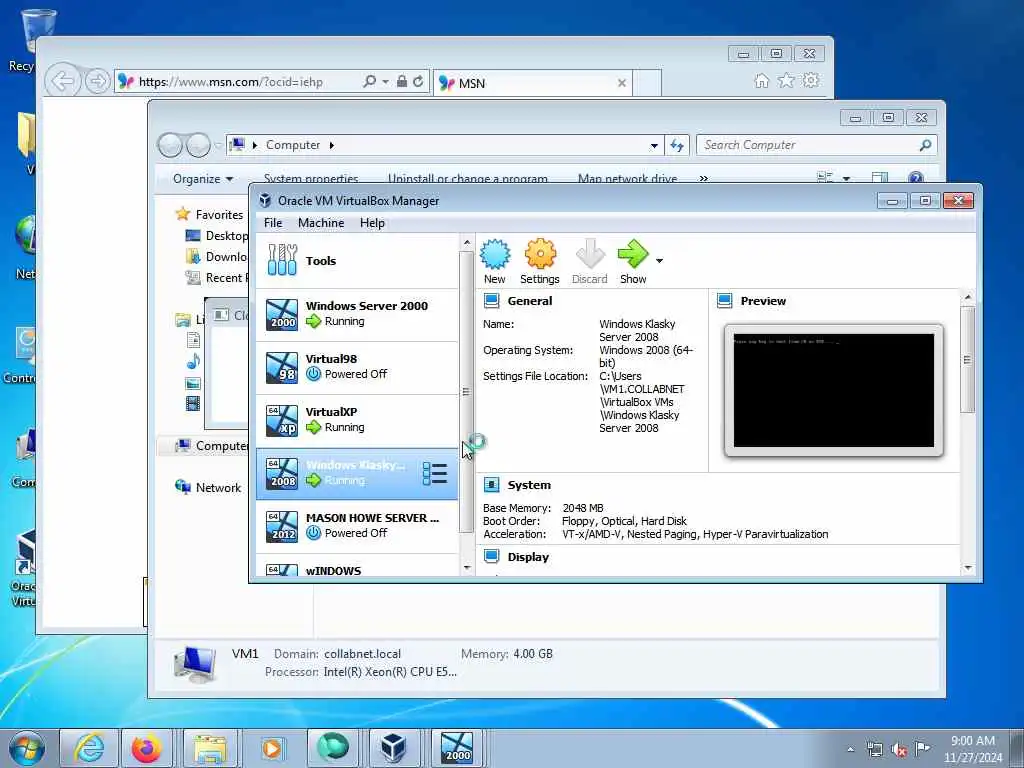
Task: Open Internet Explorer from the taskbar
Action: coord(89,748)
